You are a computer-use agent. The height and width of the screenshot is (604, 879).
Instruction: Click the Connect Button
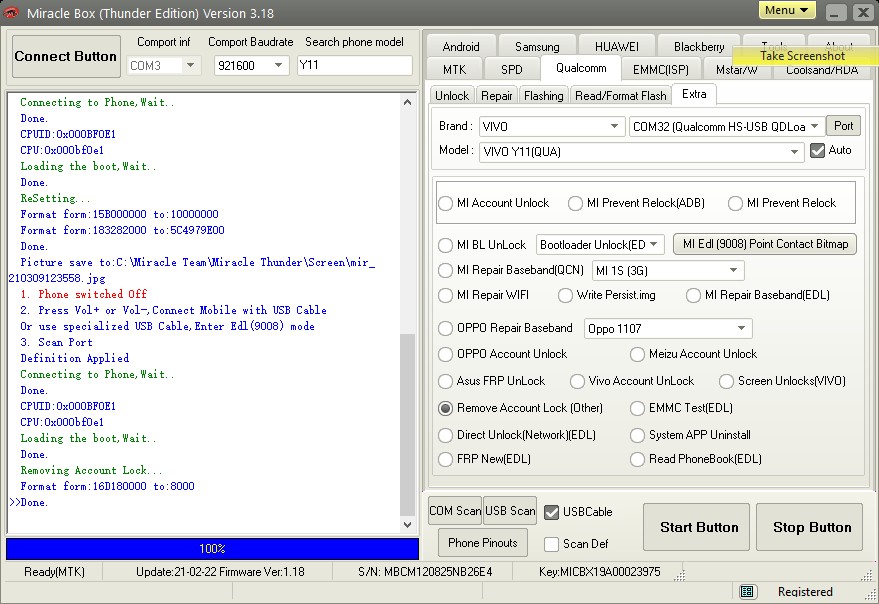click(66, 57)
